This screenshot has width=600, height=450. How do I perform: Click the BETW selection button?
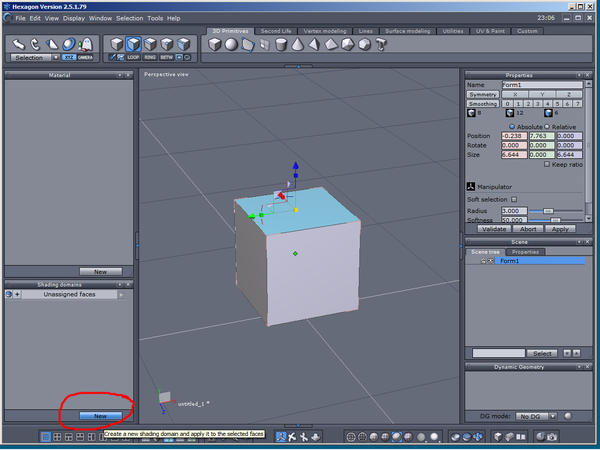tap(166, 57)
